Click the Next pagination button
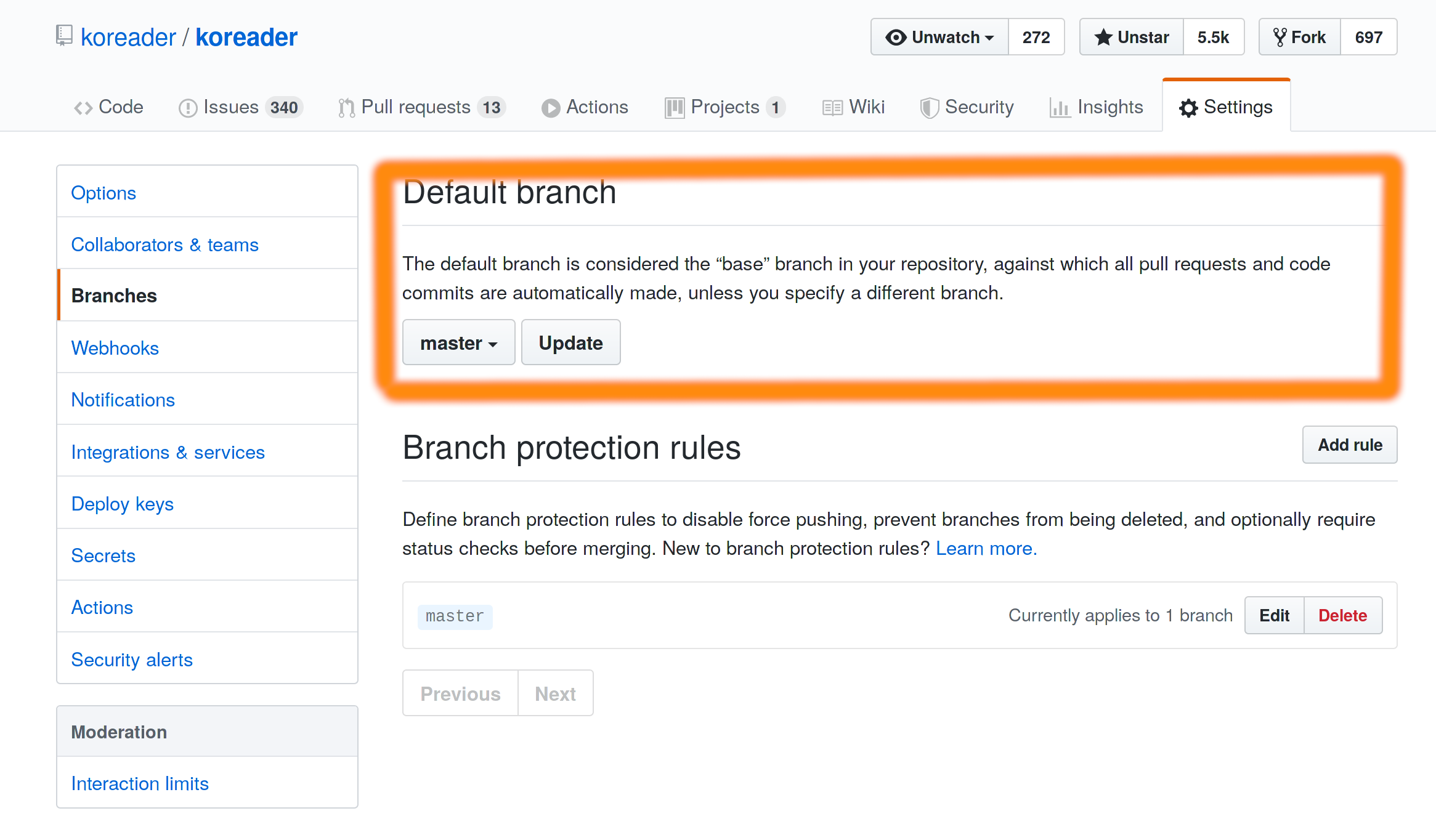Image resolution: width=1436 pixels, height=840 pixels. pyautogui.click(x=555, y=693)
